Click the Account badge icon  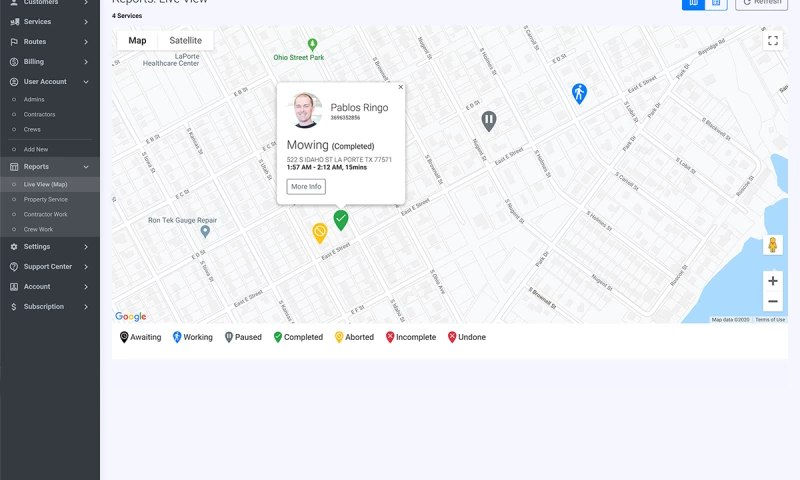click(x=14, y=287)
